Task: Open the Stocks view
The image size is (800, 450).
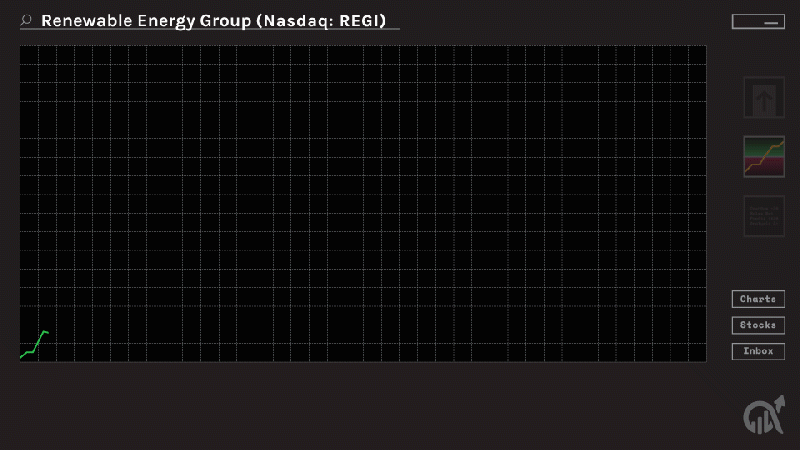Action: click(758, 325)
